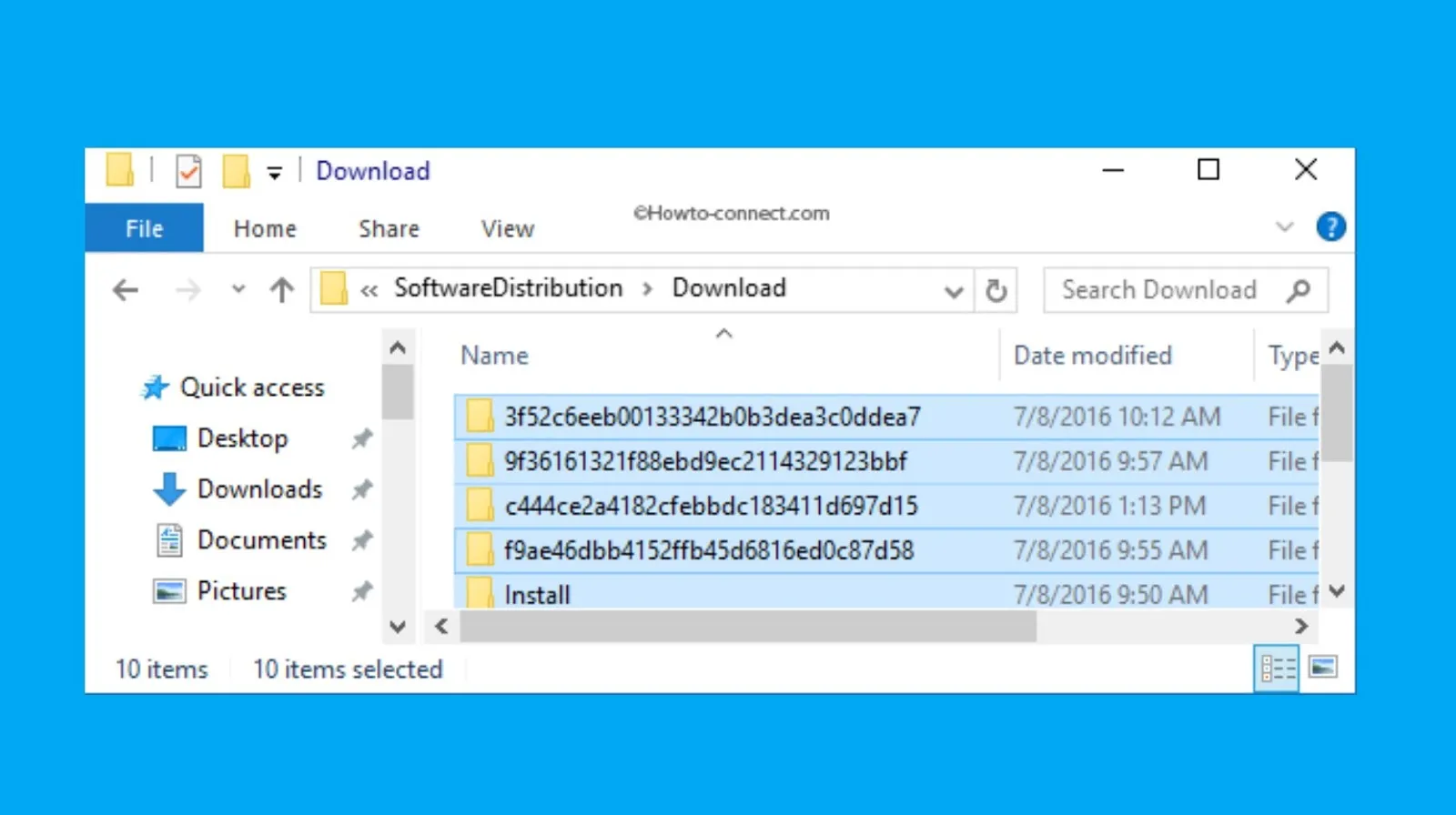Unpin Downloads from Quick access
Image resolution: width=1456 pixels, height=815 pixels.
(362, 490)
